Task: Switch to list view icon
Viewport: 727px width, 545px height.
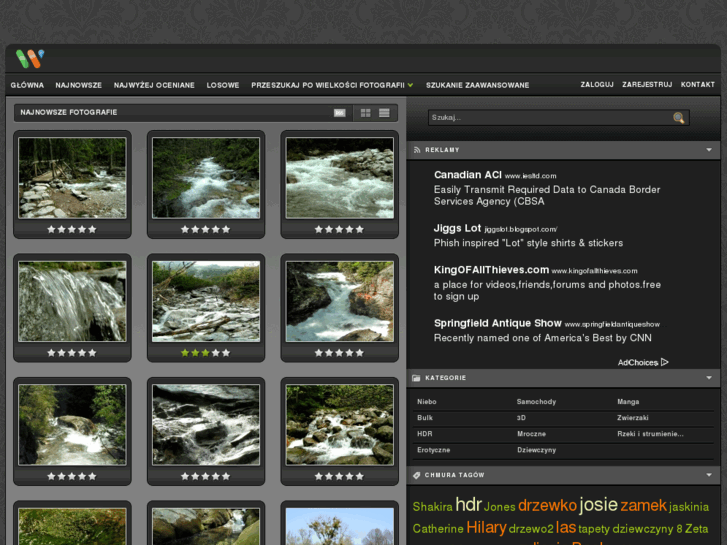Action: (384, 113)
